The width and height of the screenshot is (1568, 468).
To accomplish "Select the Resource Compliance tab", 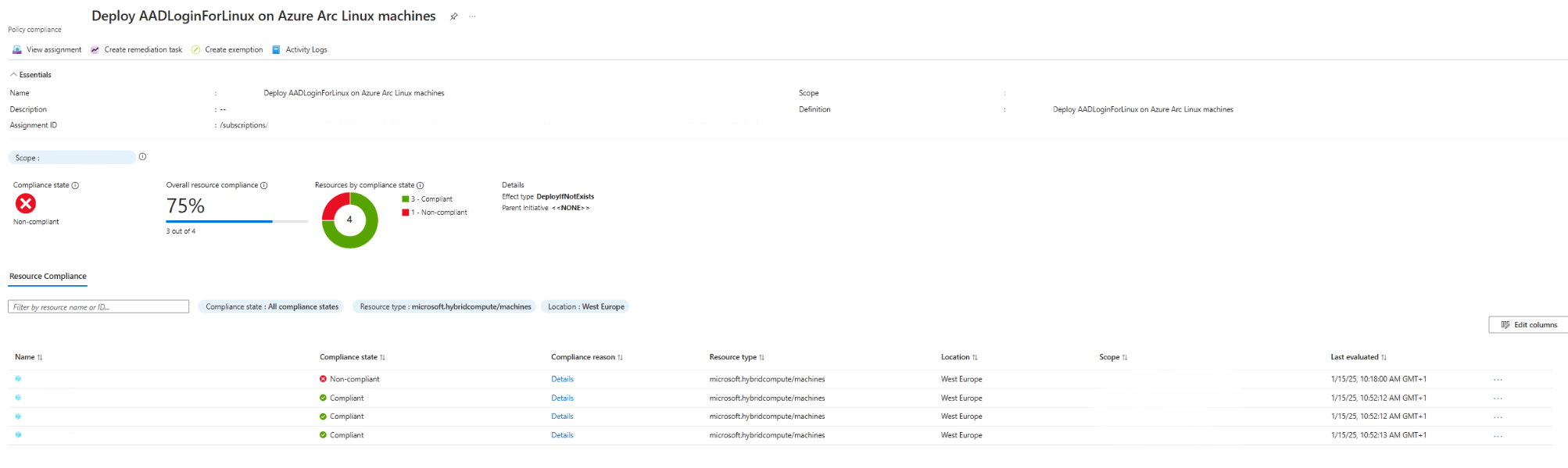I will click(x=48, y=277).
